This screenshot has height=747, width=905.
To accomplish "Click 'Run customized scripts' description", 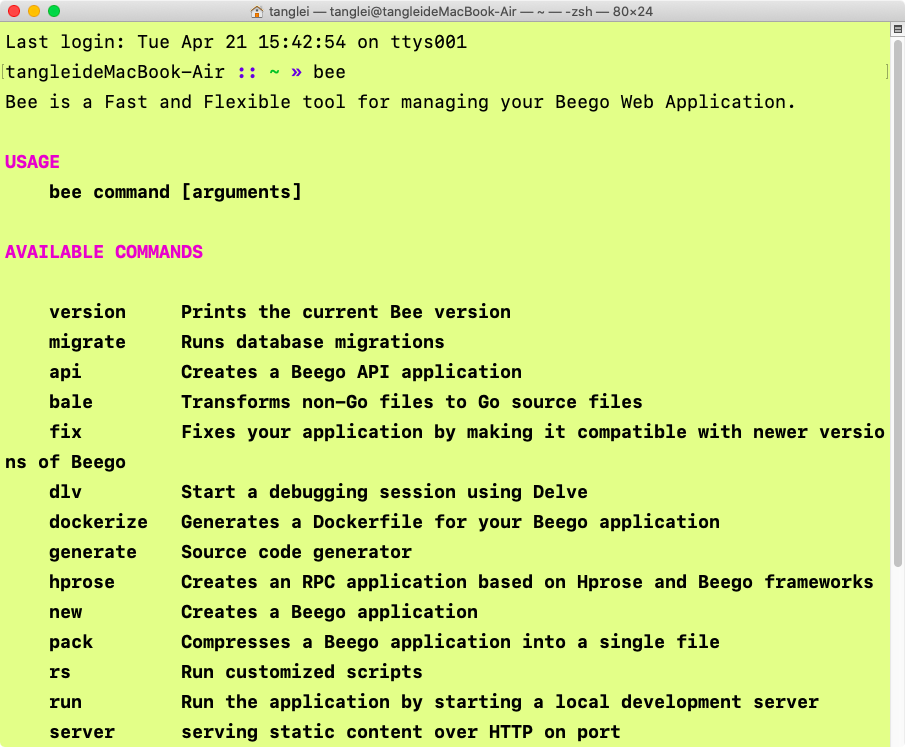I will 302,672.
